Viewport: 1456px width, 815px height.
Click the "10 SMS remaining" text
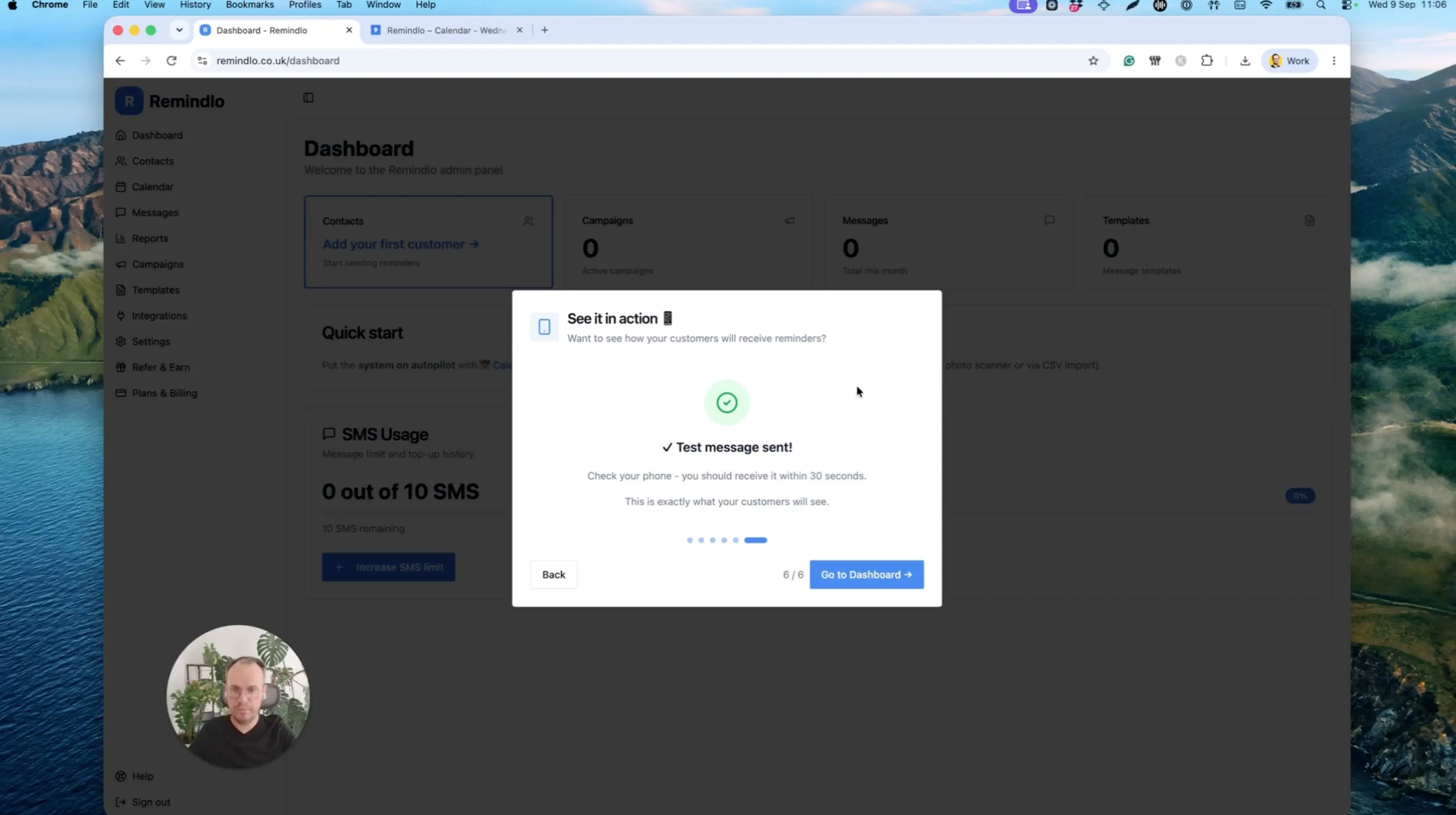click(x=363, y=528)
